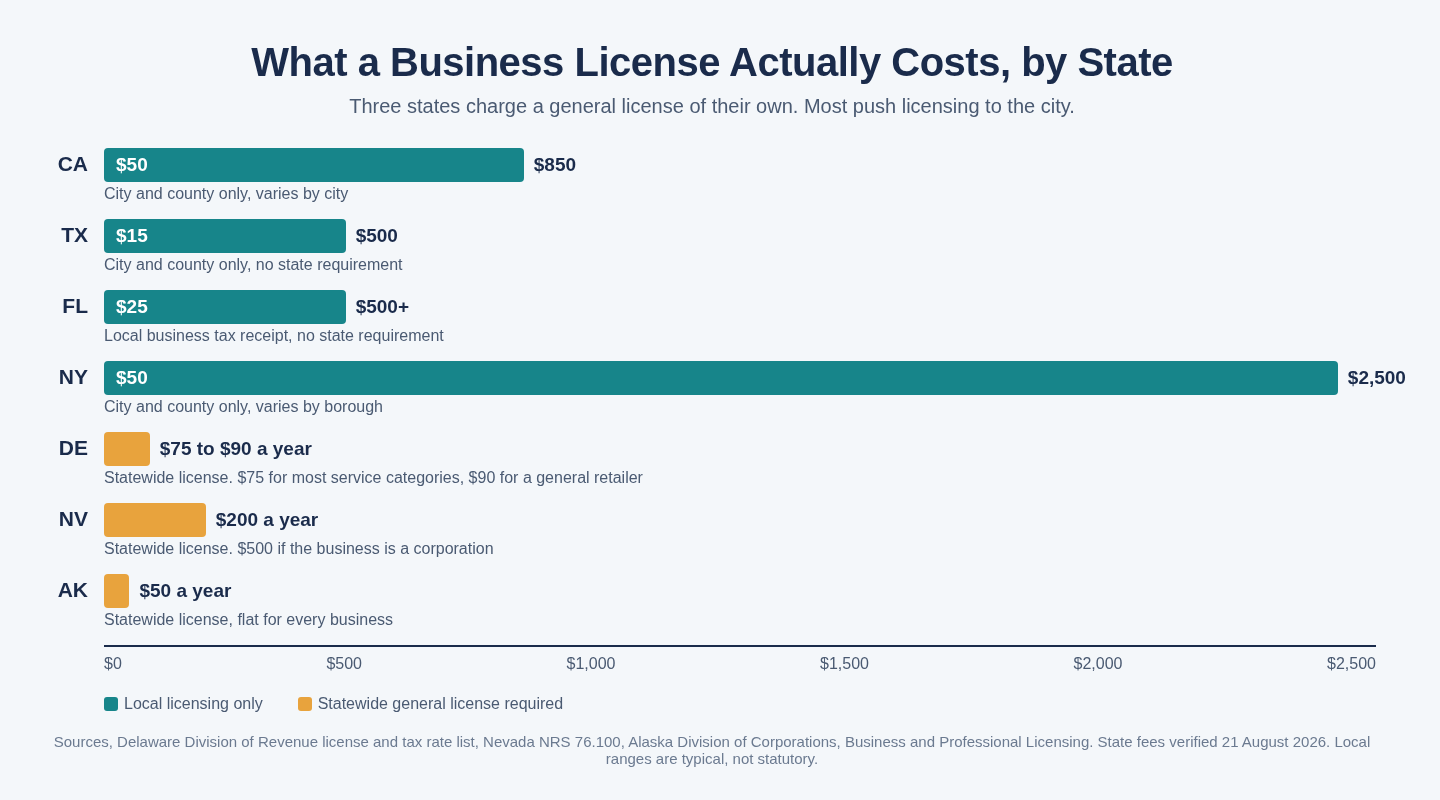Click the $2,000 axis tick label
Image resolution: width=1440 pixels, height=800 pixels.
tap(1098, 664)
